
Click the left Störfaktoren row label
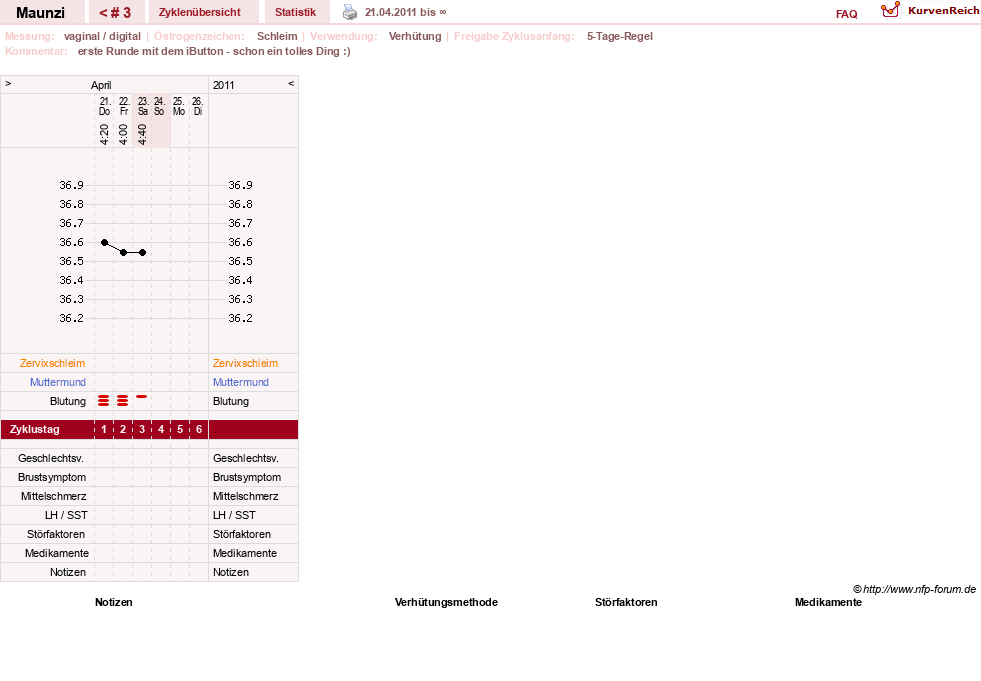(x=56, y=534)
